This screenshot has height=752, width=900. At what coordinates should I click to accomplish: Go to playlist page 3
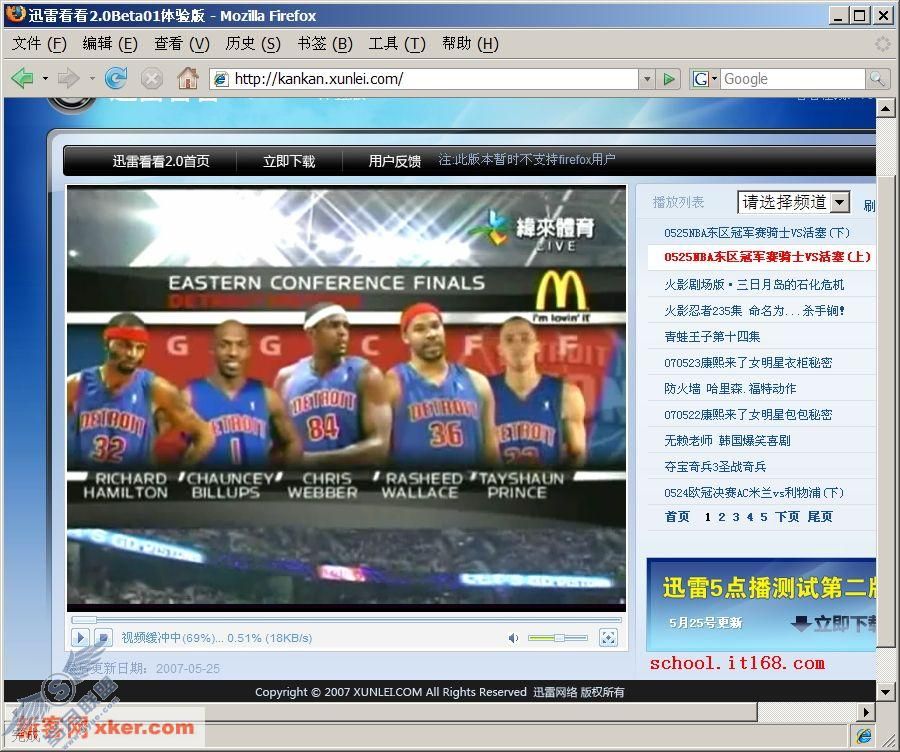tap(736, 517)
